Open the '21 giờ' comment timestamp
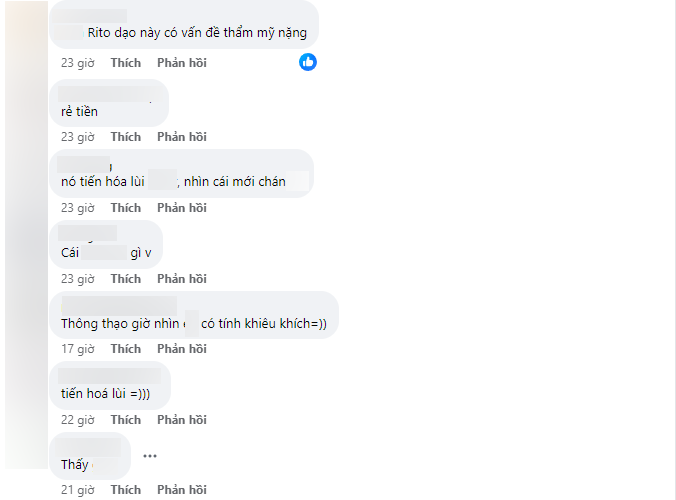676x500 pixels. click(x=78, y=490)
